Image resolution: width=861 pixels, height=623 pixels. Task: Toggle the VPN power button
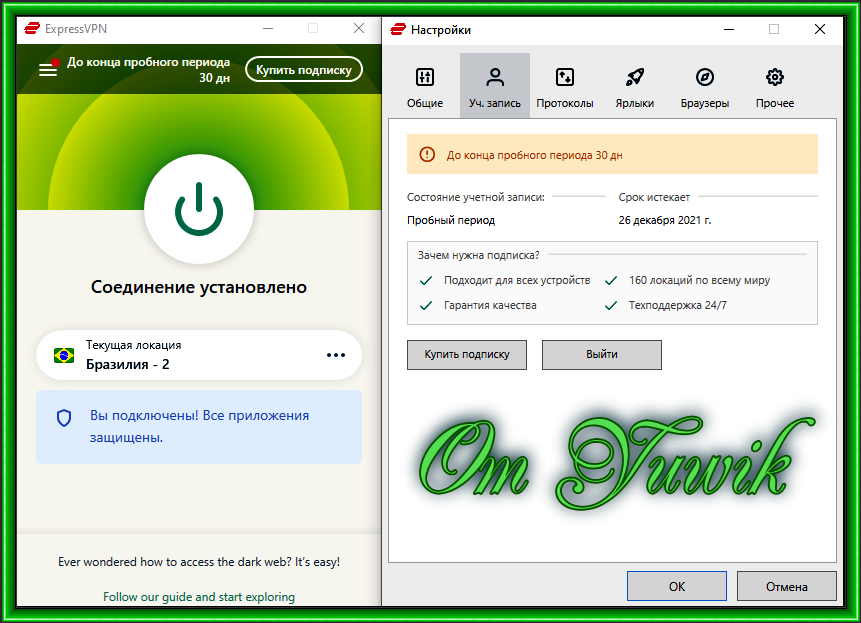coord(199,209)
